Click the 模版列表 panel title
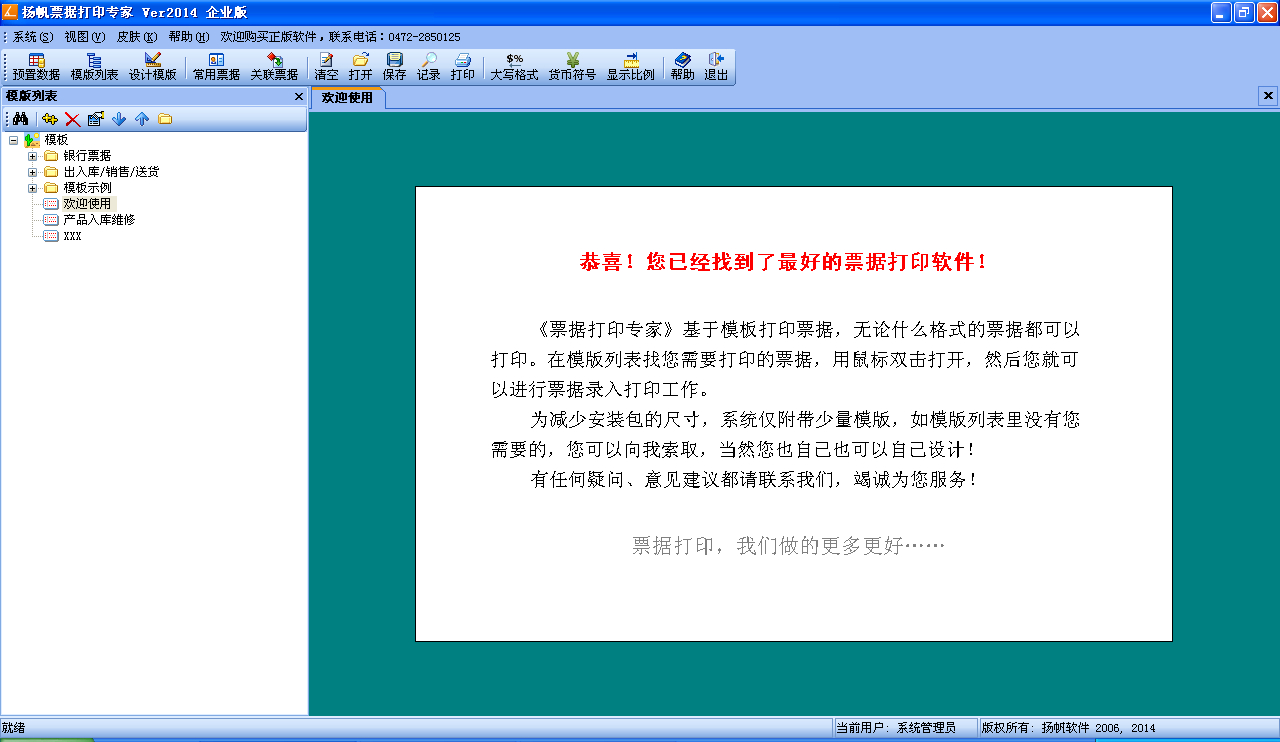 [x=31, y=96]
